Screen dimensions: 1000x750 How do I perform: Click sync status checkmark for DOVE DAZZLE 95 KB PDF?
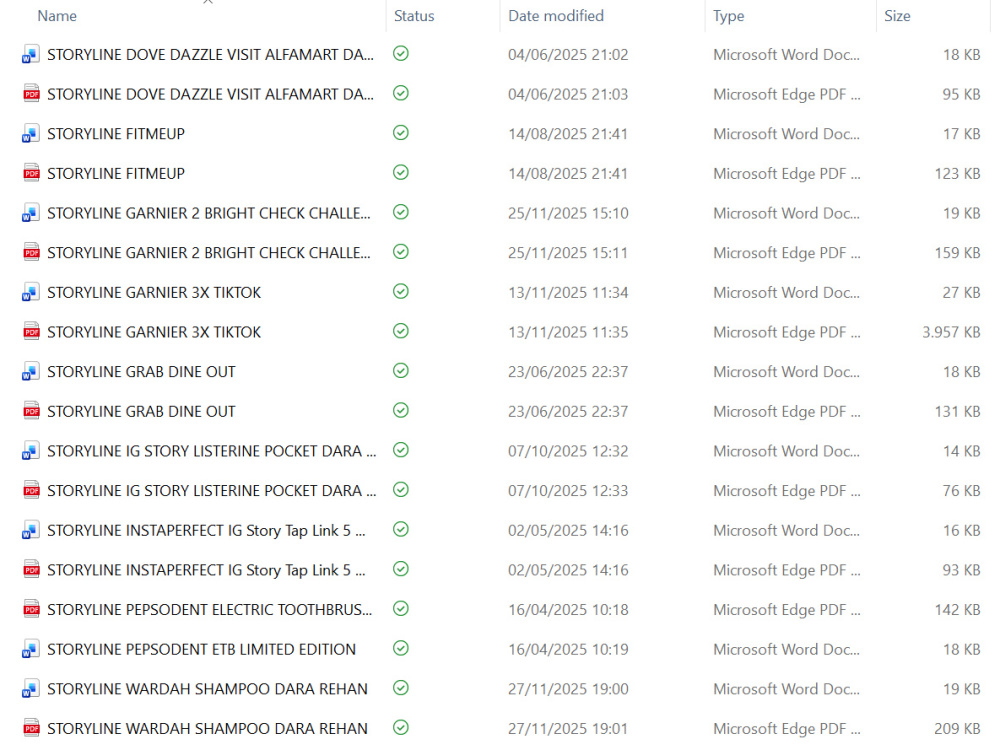tap(401, 93)
